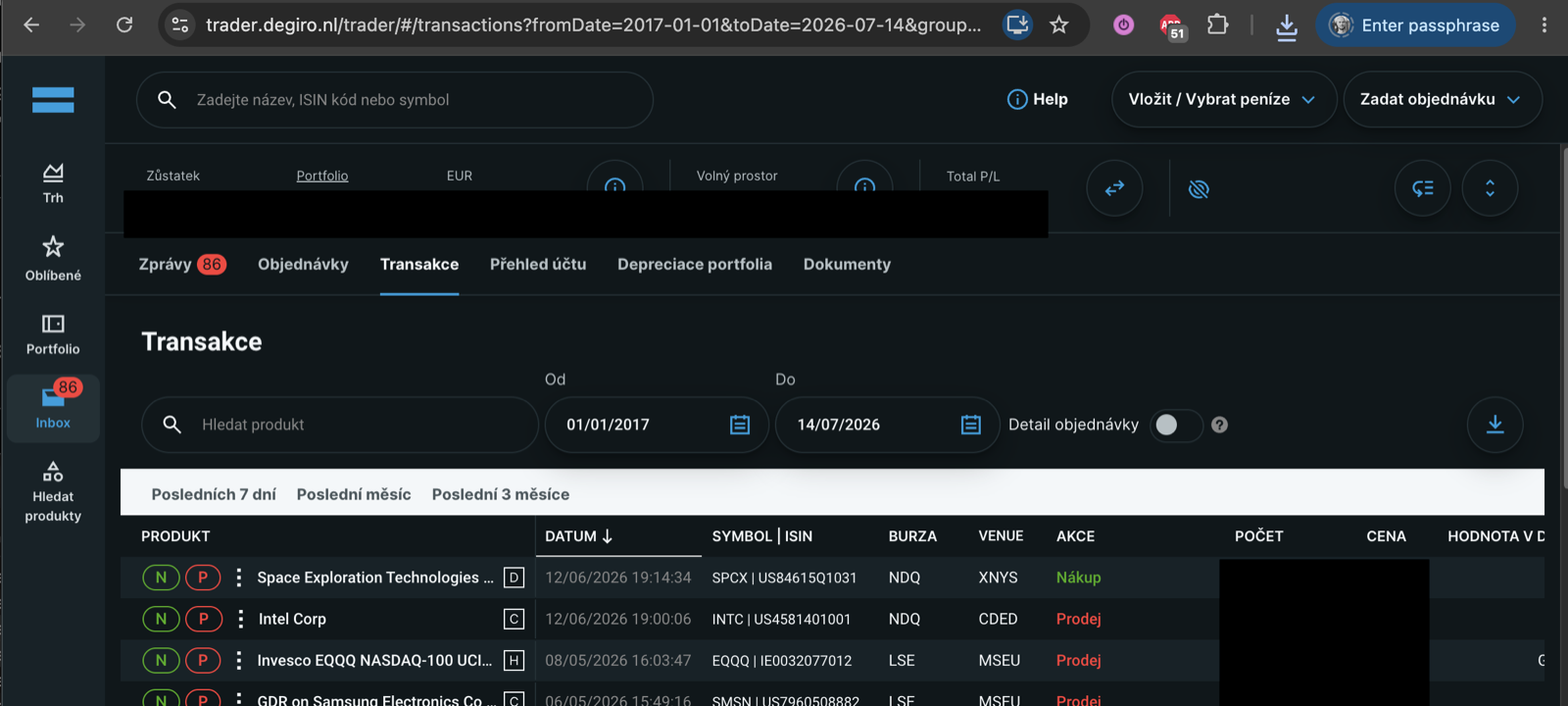Screen dimensions: 1568x706
Task: Open the Trh markets section
Action: (53, 183)
